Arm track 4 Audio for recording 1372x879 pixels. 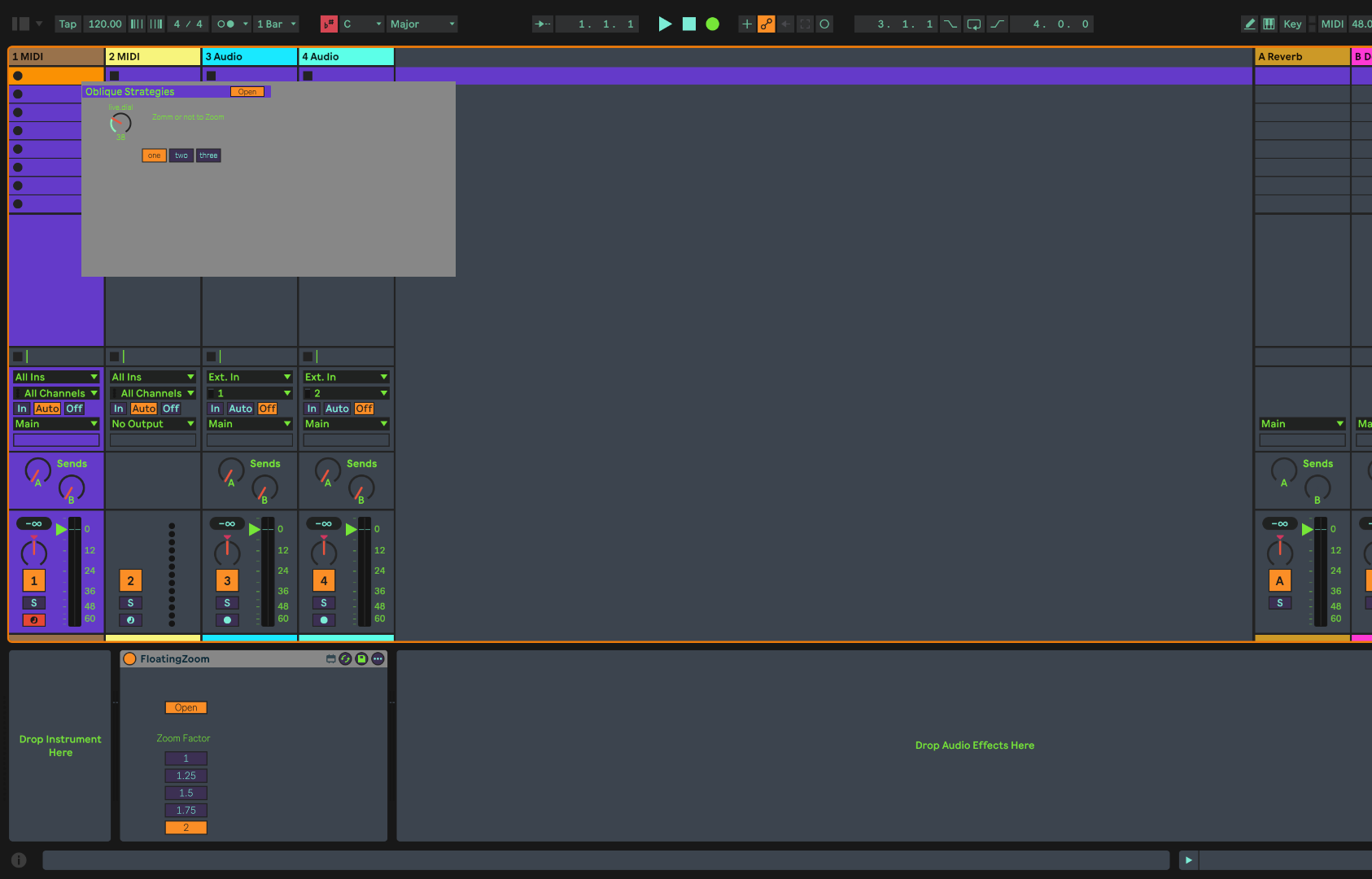click(324, 620)
